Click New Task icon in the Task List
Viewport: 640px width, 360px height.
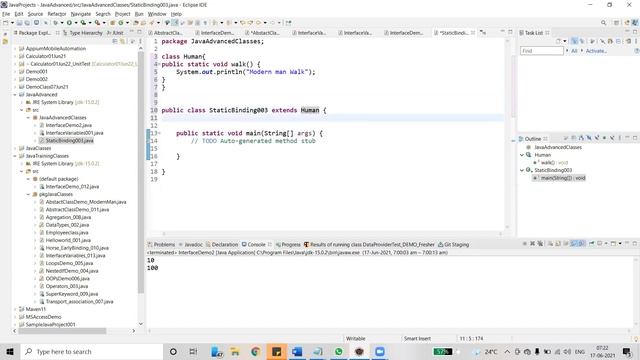[558, 41]
